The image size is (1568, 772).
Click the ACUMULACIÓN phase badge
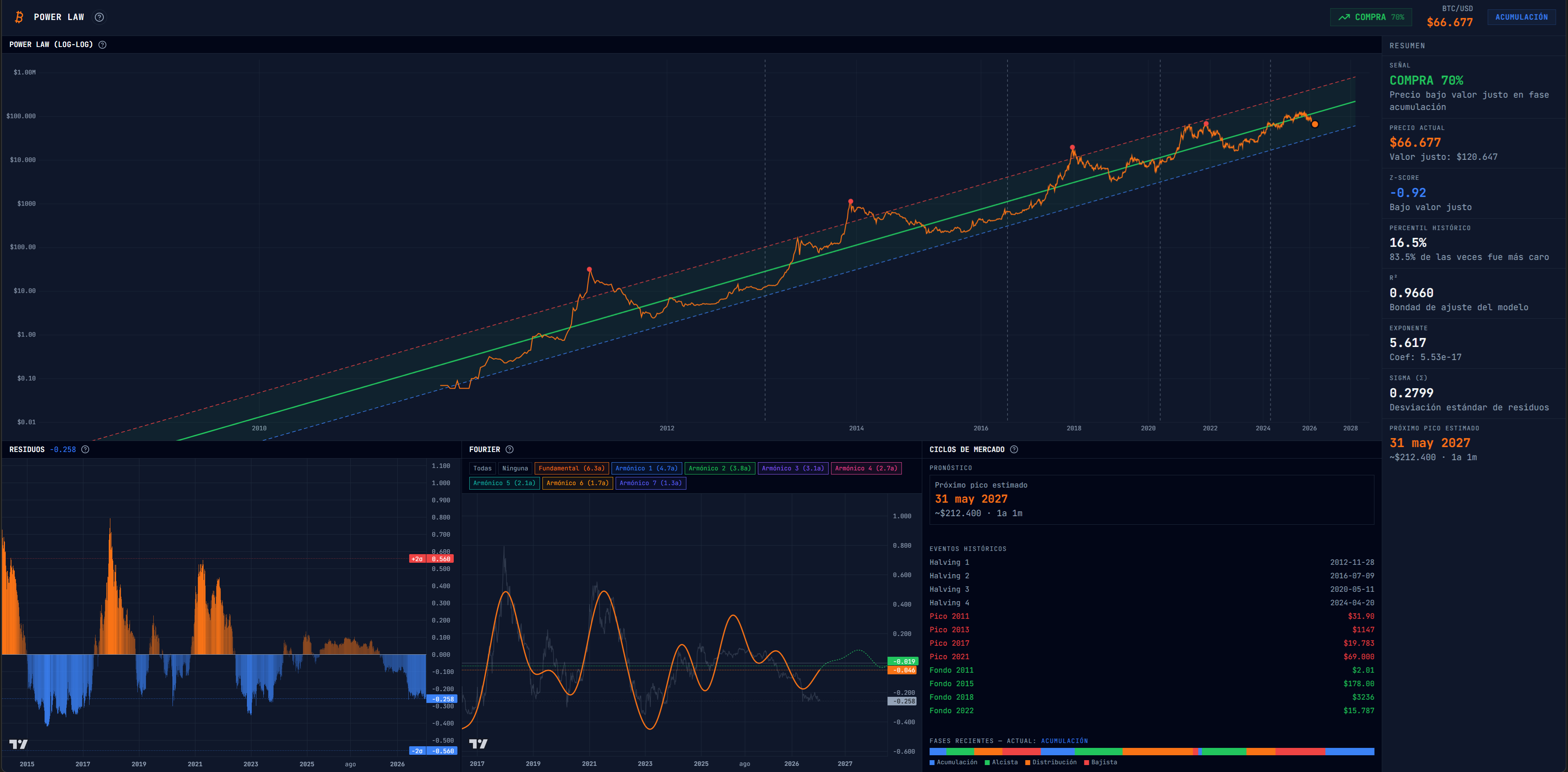coord(1521,17)
